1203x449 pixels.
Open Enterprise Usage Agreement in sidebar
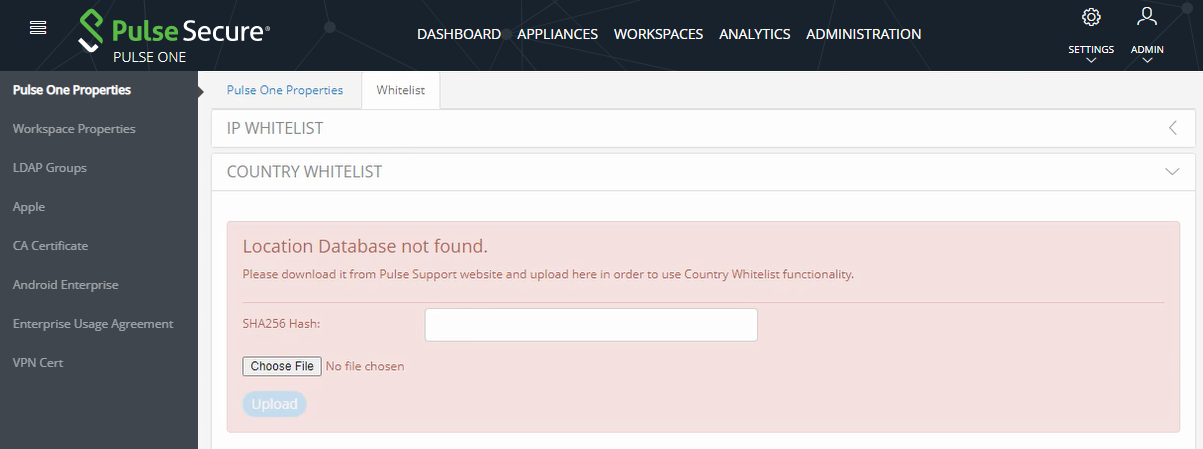pos(93,324)
